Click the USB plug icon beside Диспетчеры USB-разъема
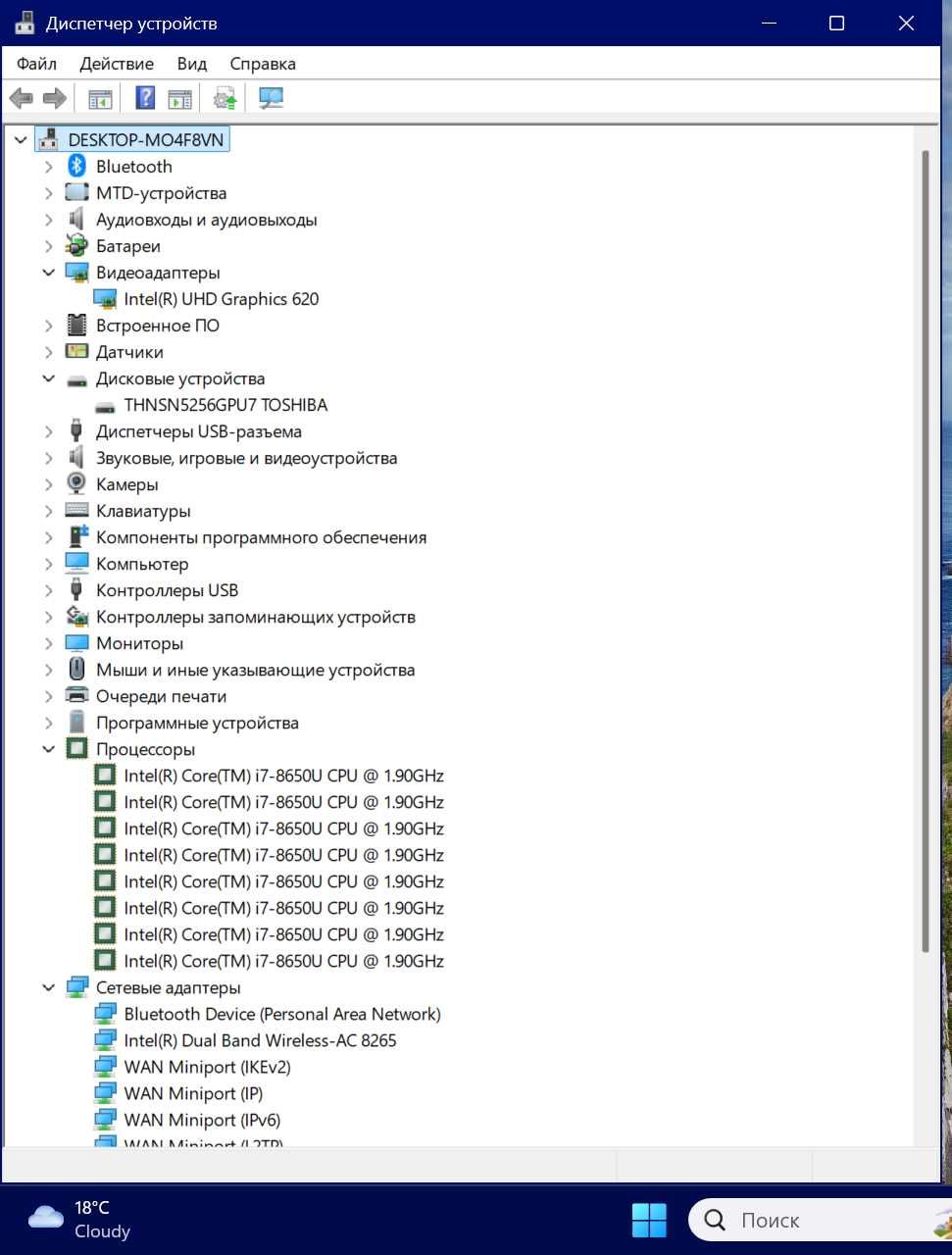 (x=76, y=431)
